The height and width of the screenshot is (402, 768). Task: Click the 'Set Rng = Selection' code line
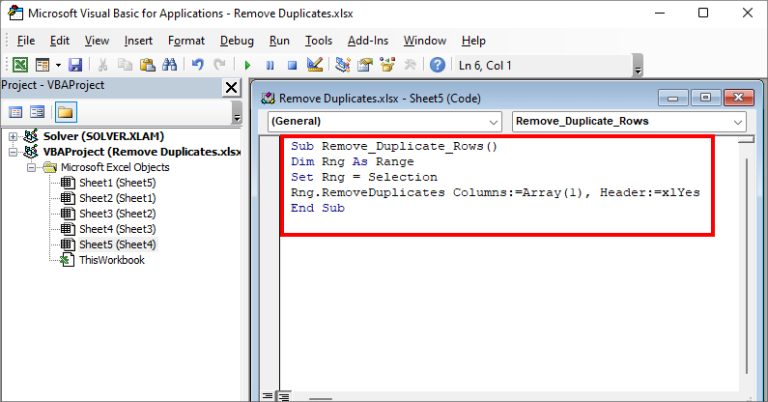click(364, 177)
